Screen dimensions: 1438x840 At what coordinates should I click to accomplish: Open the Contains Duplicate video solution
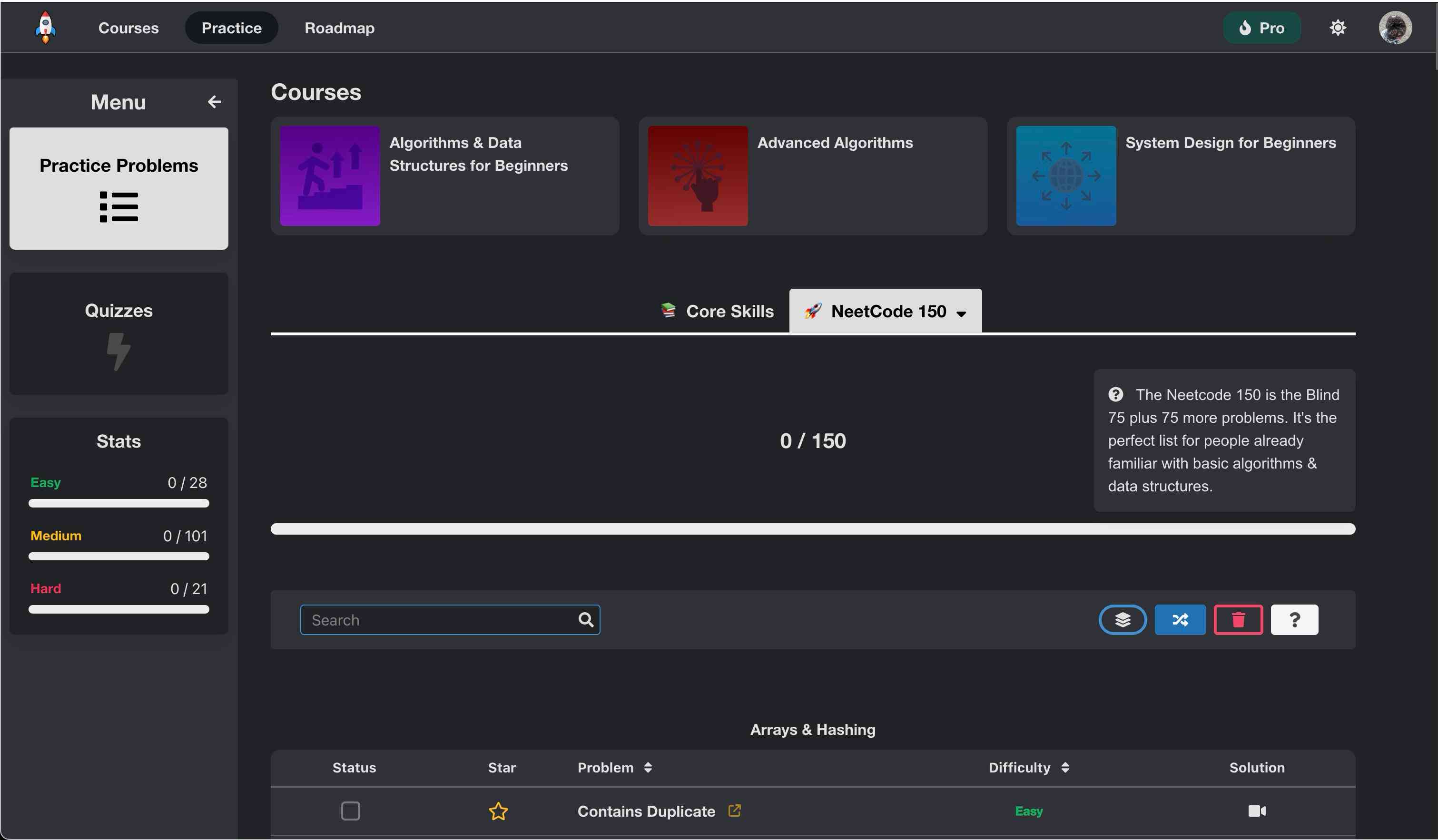click(x=1257, y=811)
